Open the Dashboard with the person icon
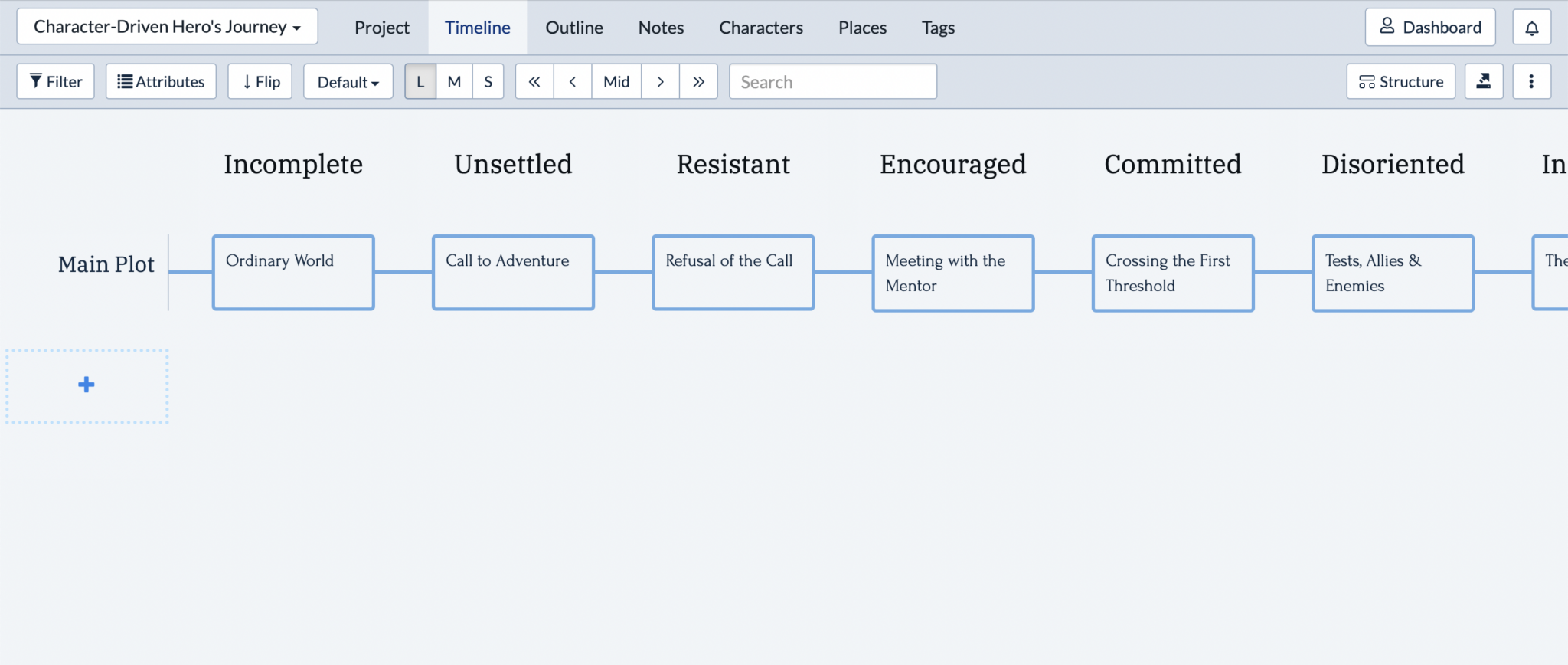Screen dimensions: 1568x665 pyautogui.click(x=1430, y=27)
